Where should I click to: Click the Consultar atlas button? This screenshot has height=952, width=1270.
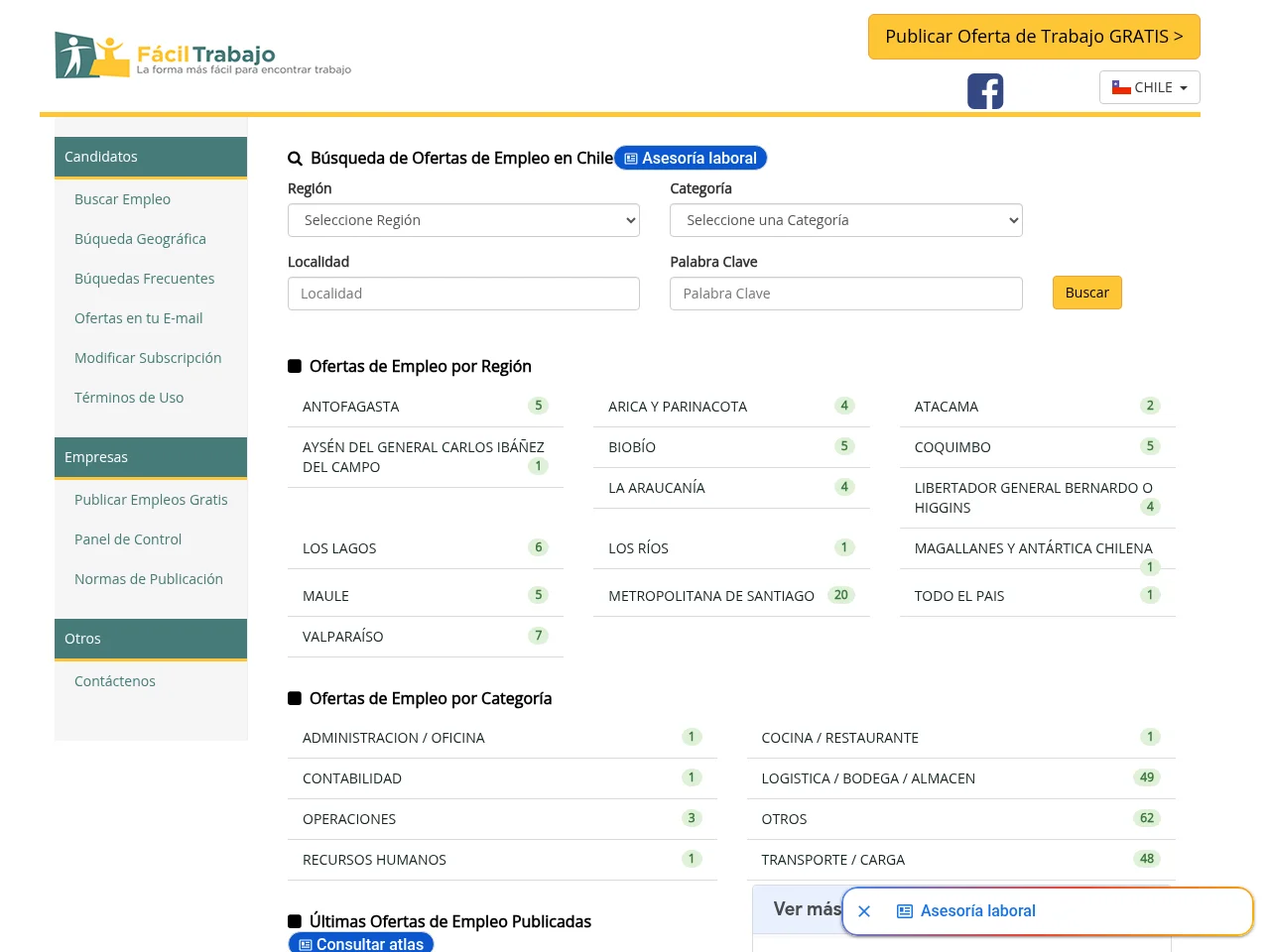pos(361,944)
